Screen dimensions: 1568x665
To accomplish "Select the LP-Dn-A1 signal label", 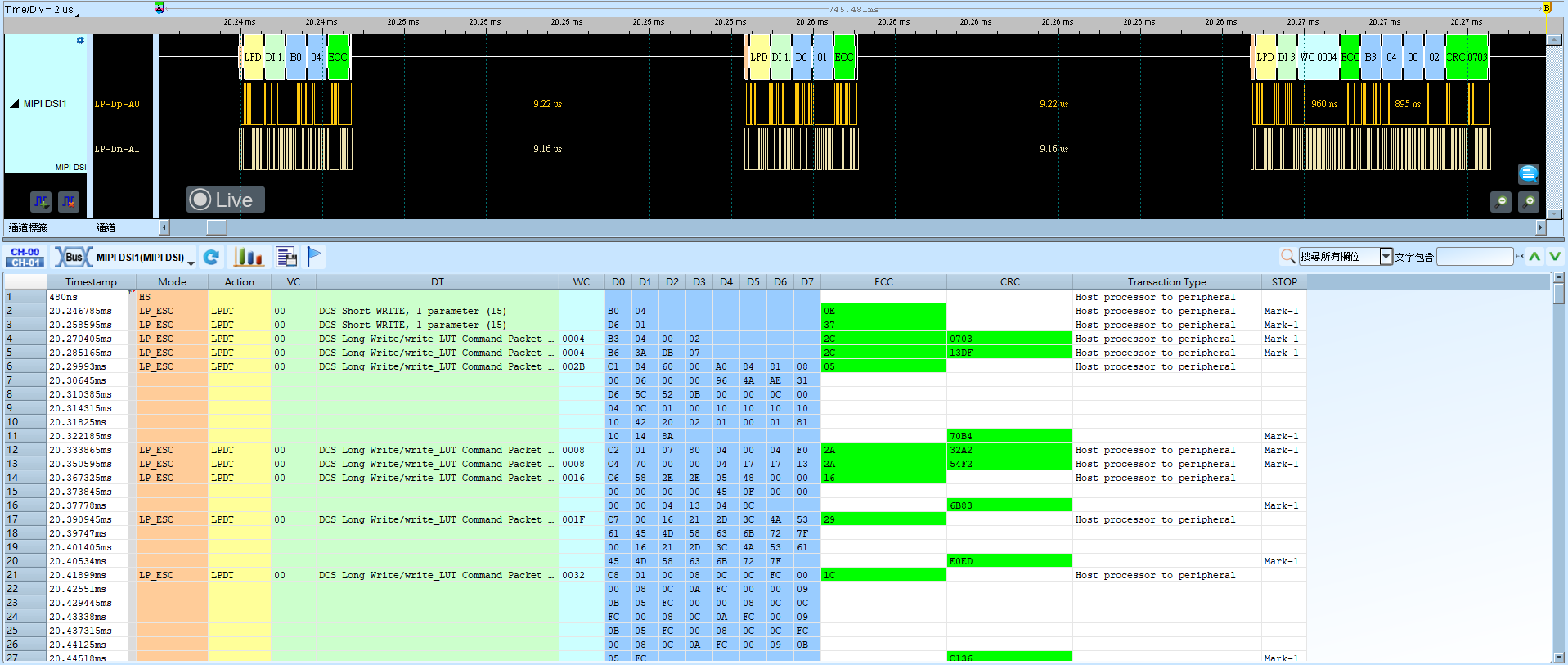I will pyautogui.click(x=117, y=149).
